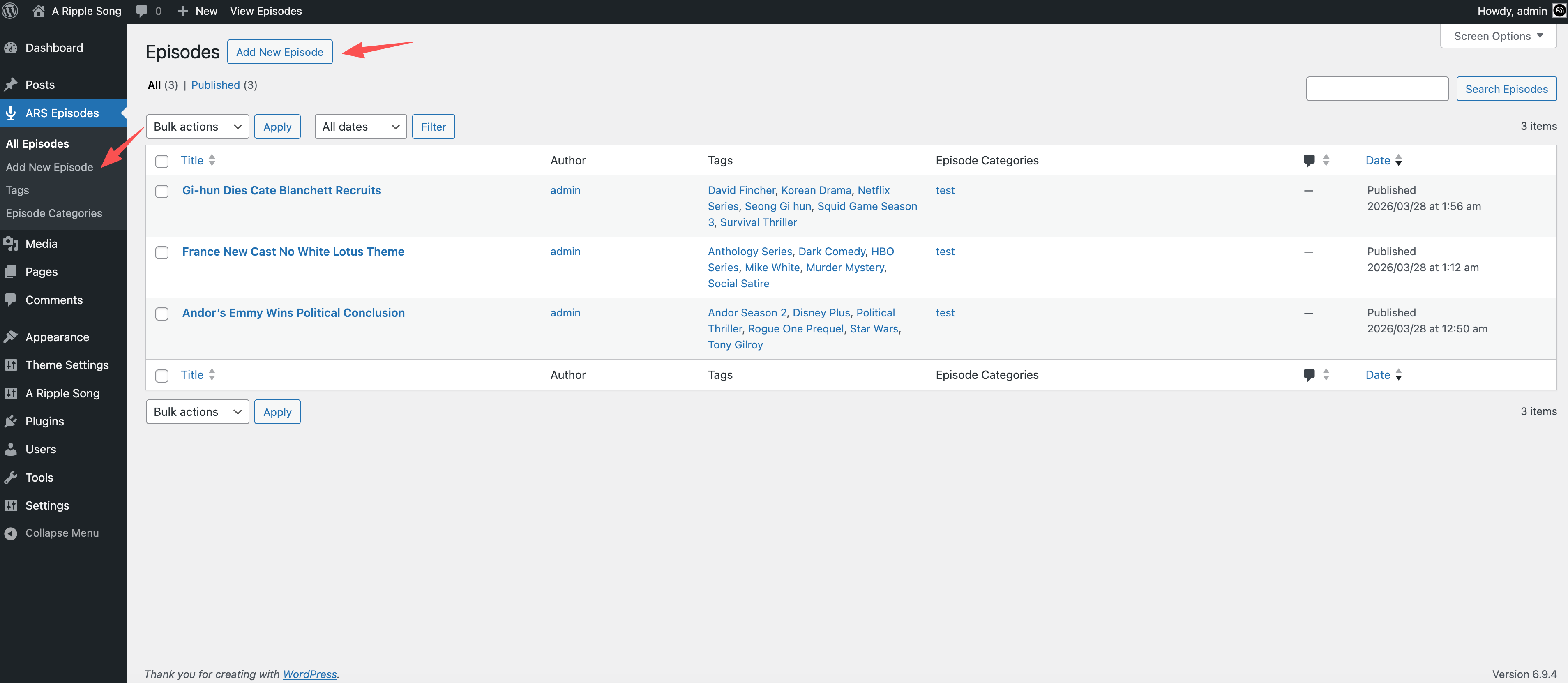1568x683 pixels.
Task: Check the Gi-hun Dies Cate Blanchett Recruits episode
Action: pos(161,191)
